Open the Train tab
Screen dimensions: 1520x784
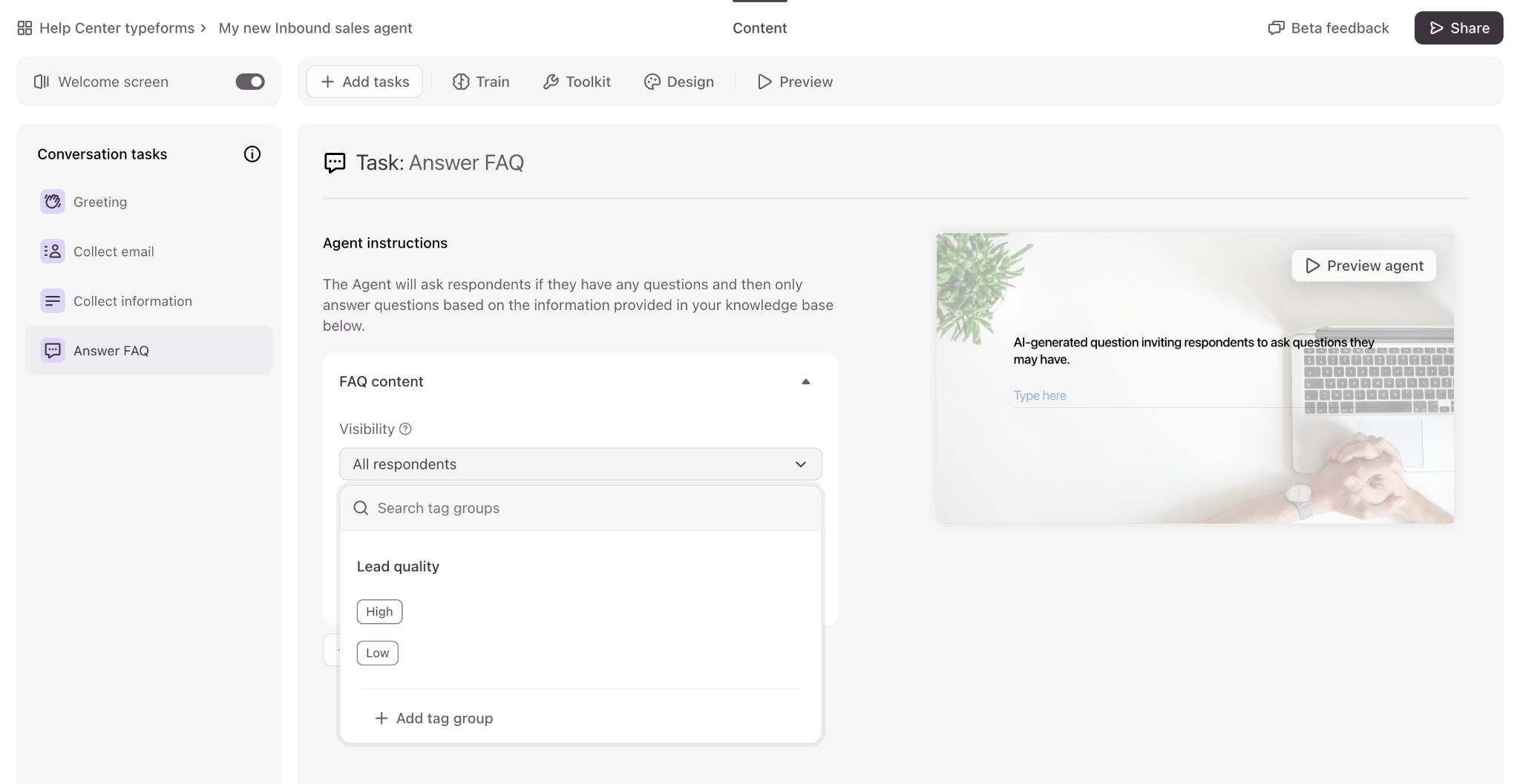pyautogui.click(x=481, y=82)
